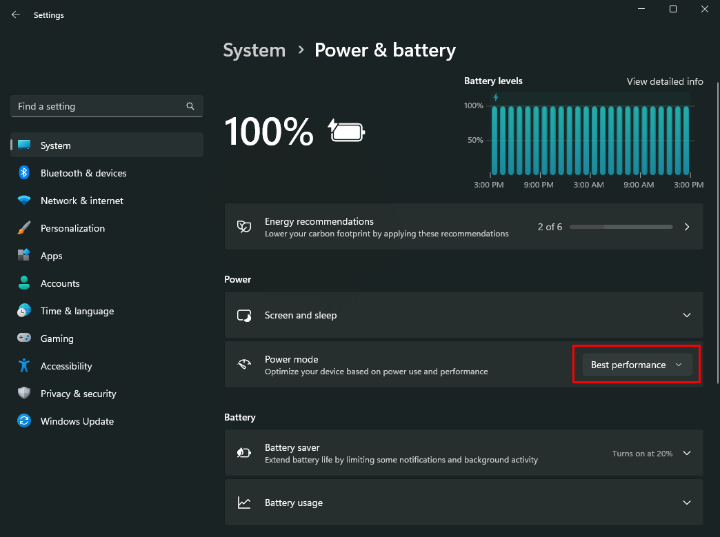Click the Battery usage chart icon

(244, 503)
